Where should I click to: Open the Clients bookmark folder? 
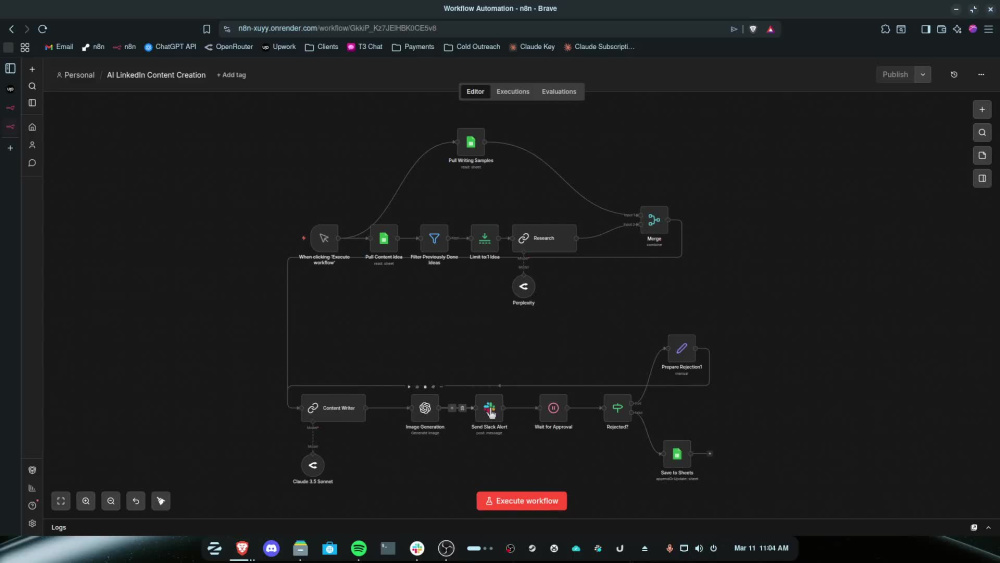(321, 47)
